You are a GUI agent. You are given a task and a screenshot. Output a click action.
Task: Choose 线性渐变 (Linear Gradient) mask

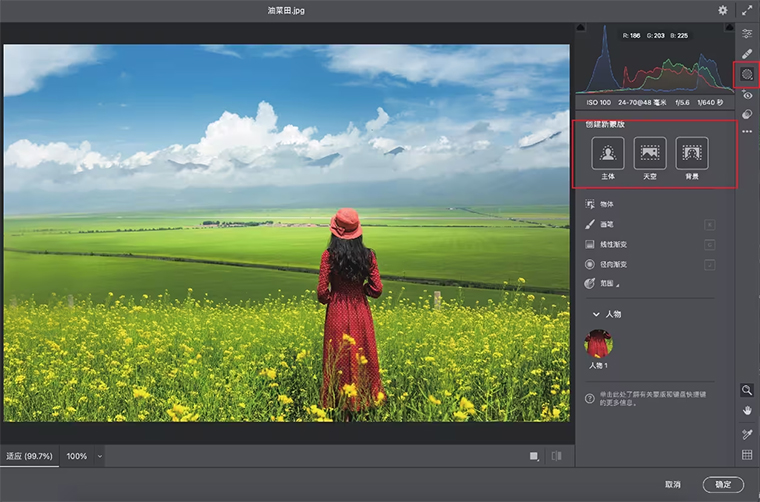click(614, 244)
